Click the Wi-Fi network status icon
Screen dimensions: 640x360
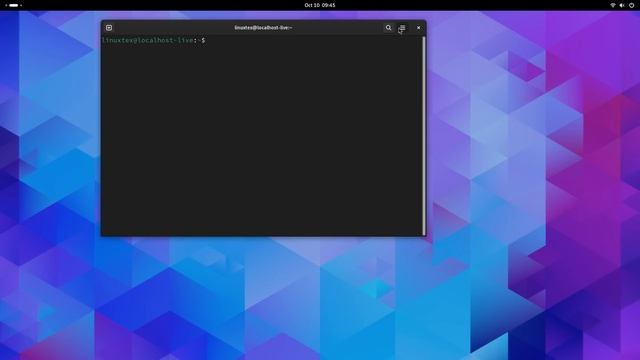[x=613, y=5]
